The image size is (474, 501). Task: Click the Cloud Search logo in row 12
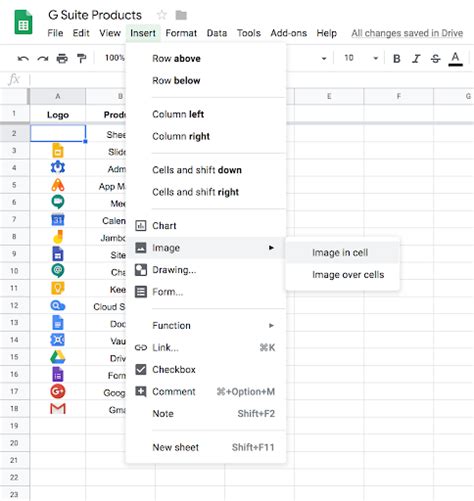[x=58, y=306]
